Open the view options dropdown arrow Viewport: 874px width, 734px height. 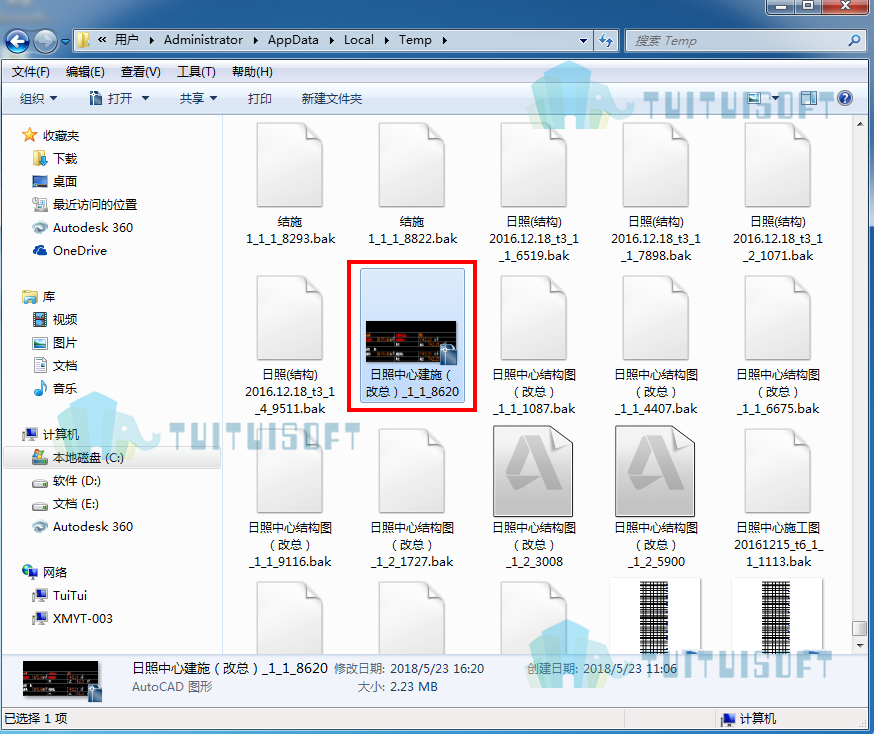click(775, 99)
